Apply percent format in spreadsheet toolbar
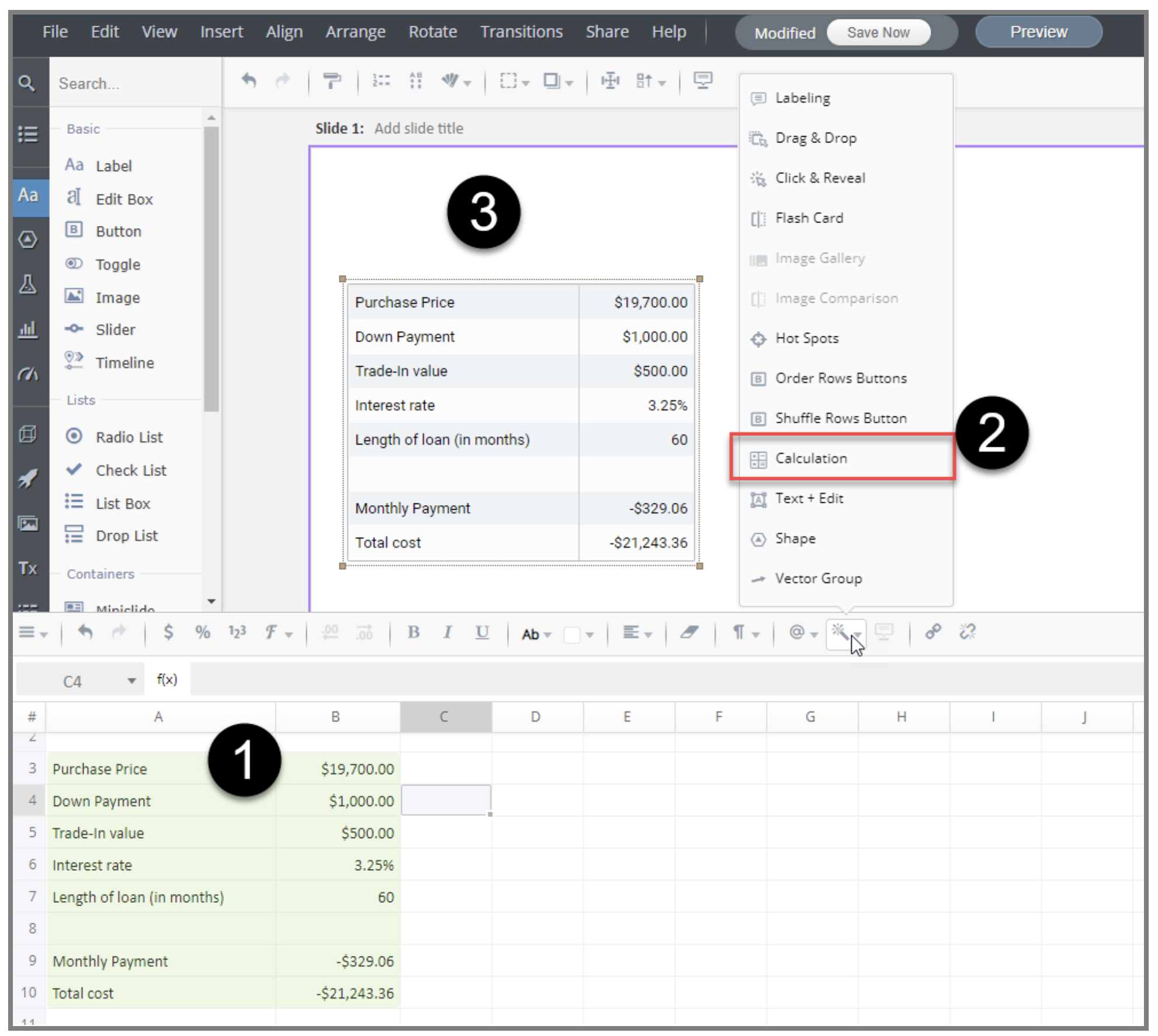1158x1036 pixels. 202,632
